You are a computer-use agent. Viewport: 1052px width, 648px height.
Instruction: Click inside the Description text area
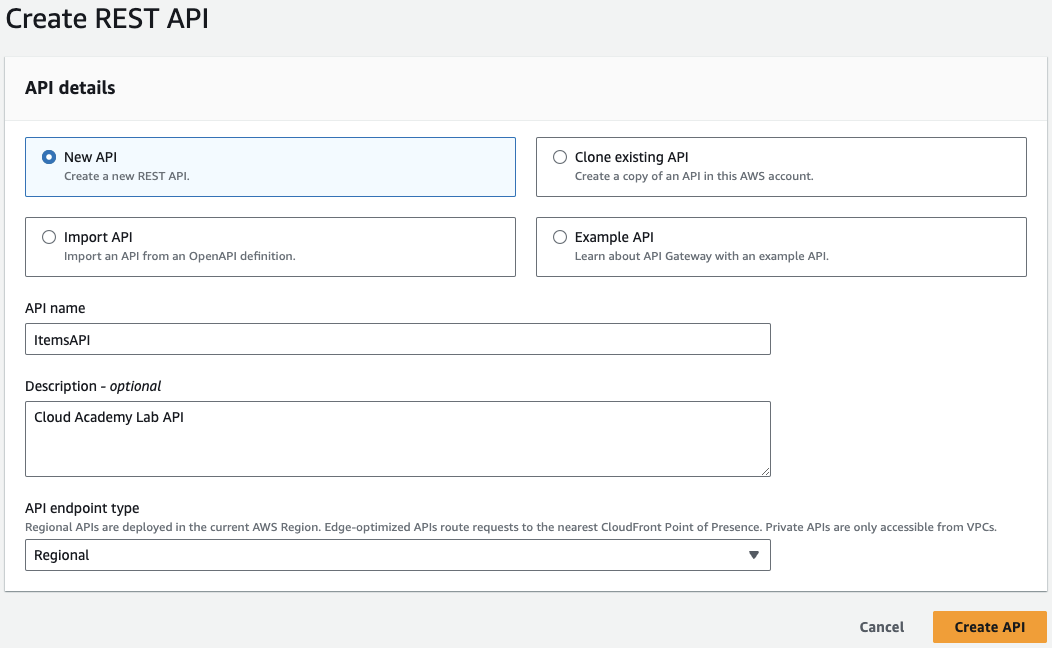pos(397,438)
